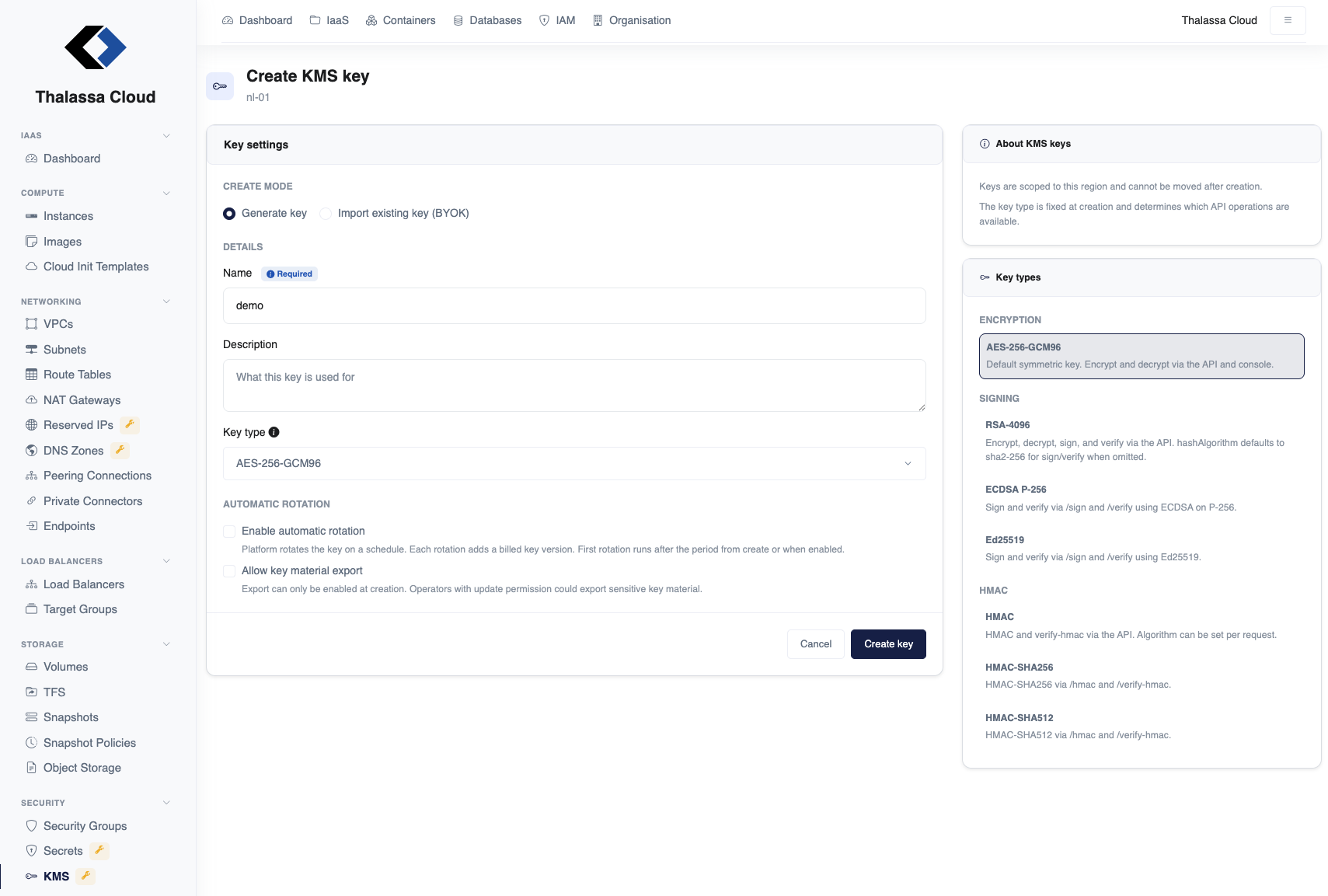
Task: Open the IAM top navigation item
Action: (x=557, y=20)
